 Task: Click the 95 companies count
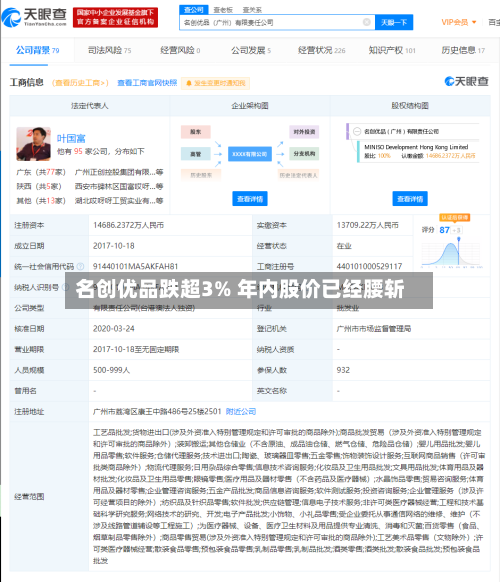tap(78, 151)
